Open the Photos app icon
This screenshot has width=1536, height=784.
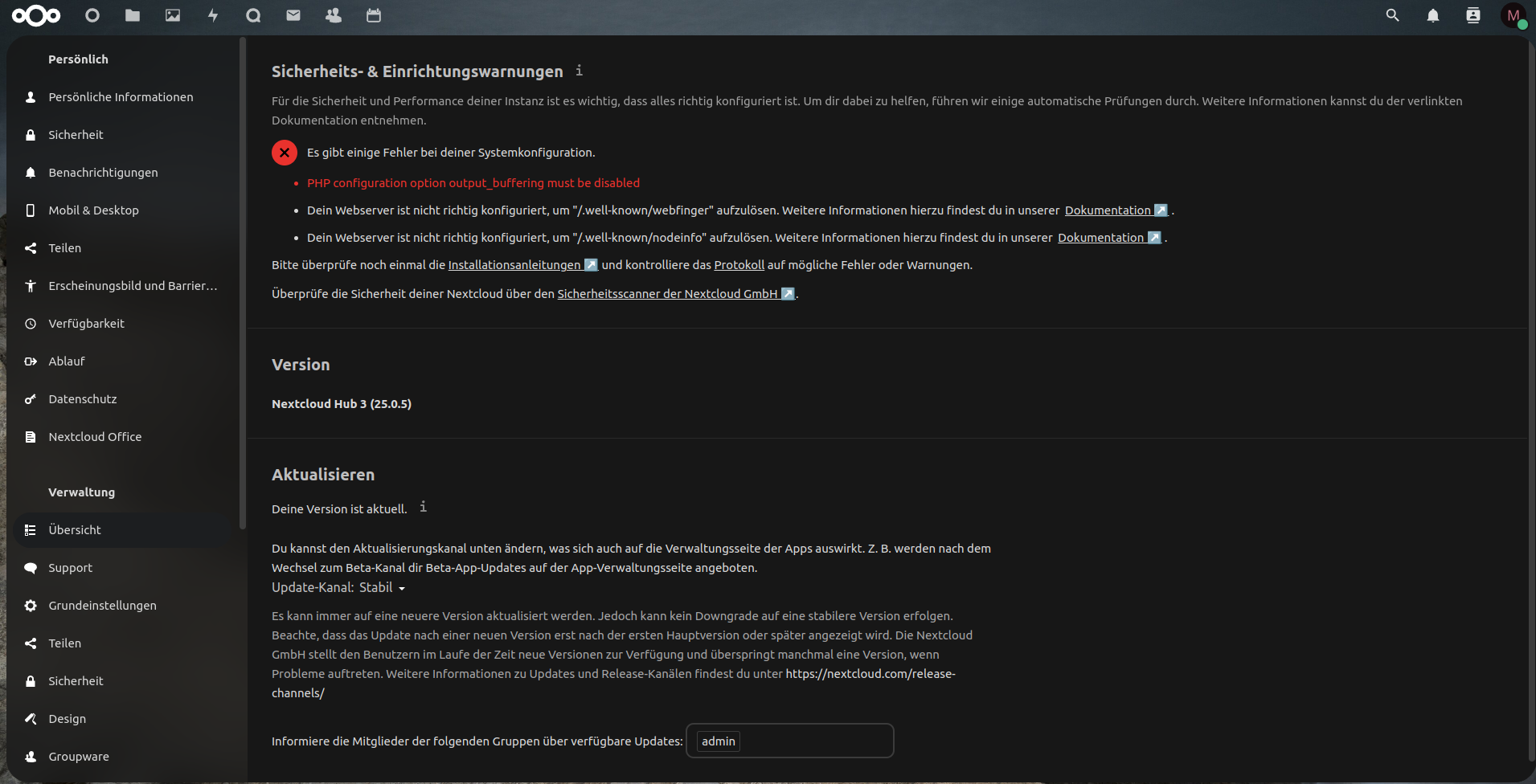click(x=173, y=15)
